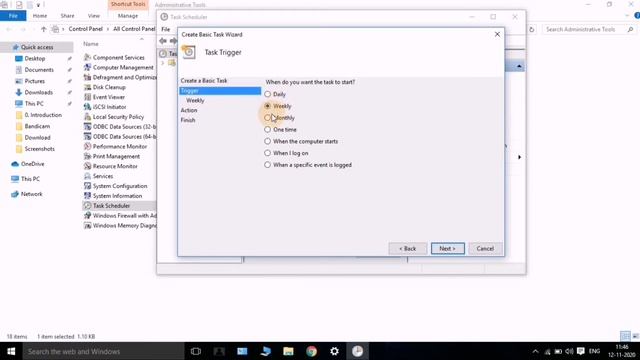The width and height of the screenshot is (640, 360).
Task: Select the Trigger wizard step
Action: coord(220,91)
